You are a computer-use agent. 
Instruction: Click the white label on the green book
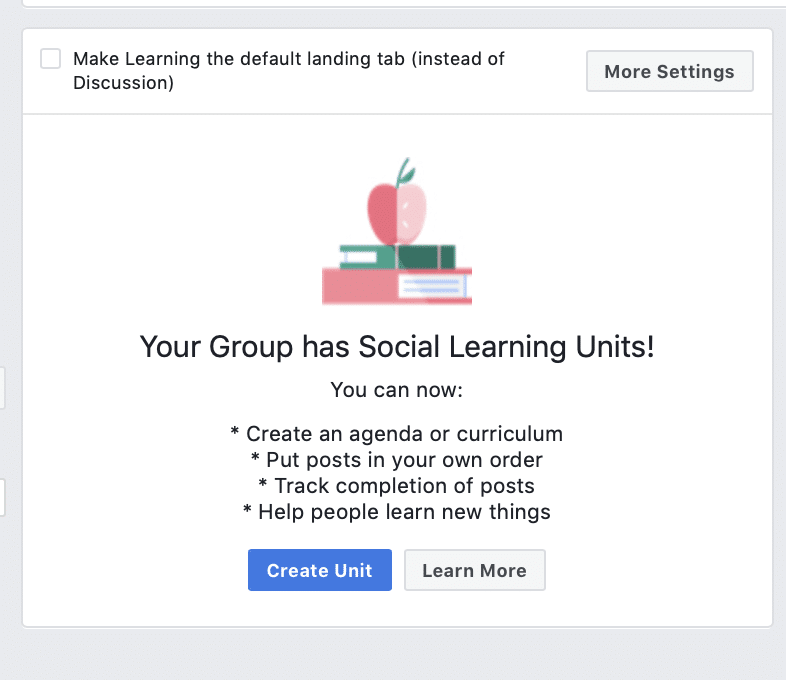tap(360, 258)
